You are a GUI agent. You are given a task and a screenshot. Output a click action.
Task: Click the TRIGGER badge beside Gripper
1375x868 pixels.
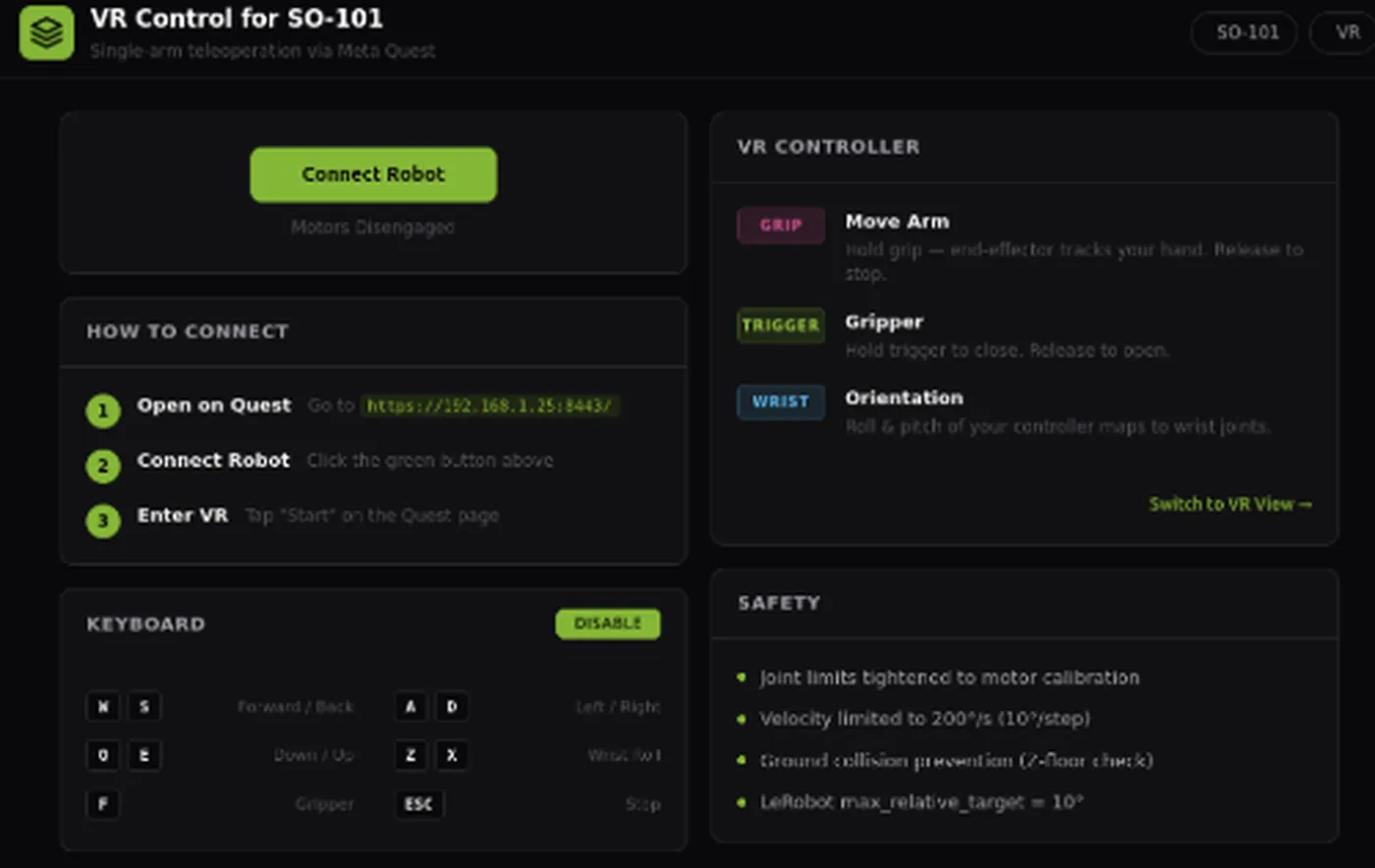(x=781, y=325)
